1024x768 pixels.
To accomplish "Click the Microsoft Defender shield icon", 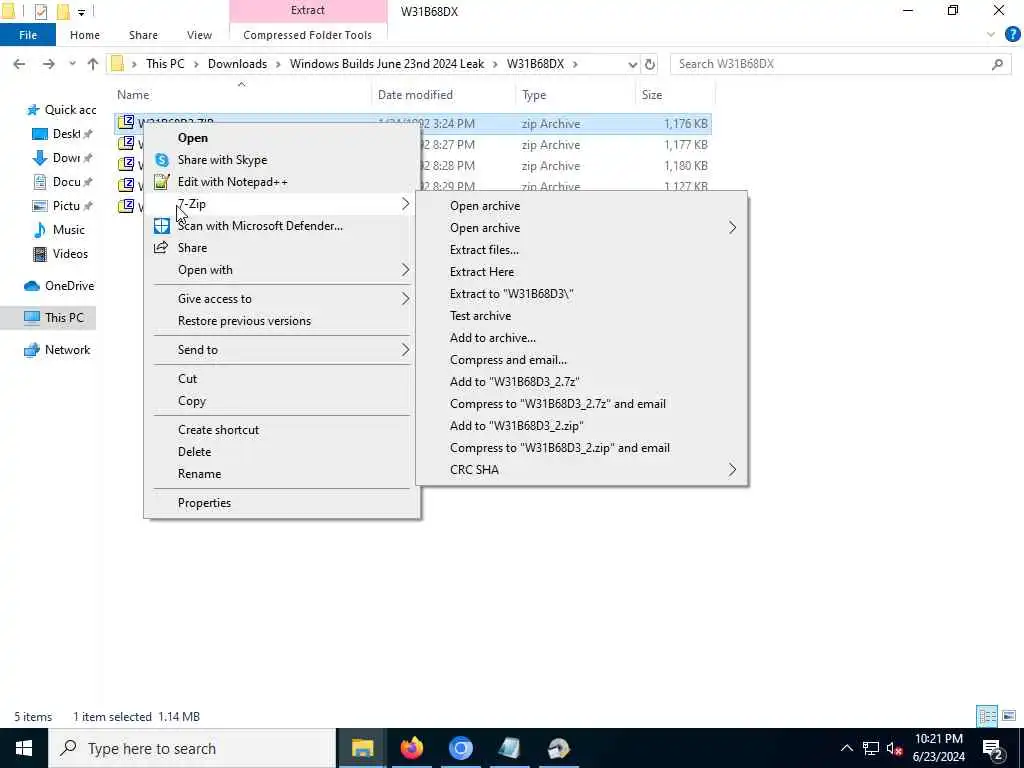I will pos(161,226).
